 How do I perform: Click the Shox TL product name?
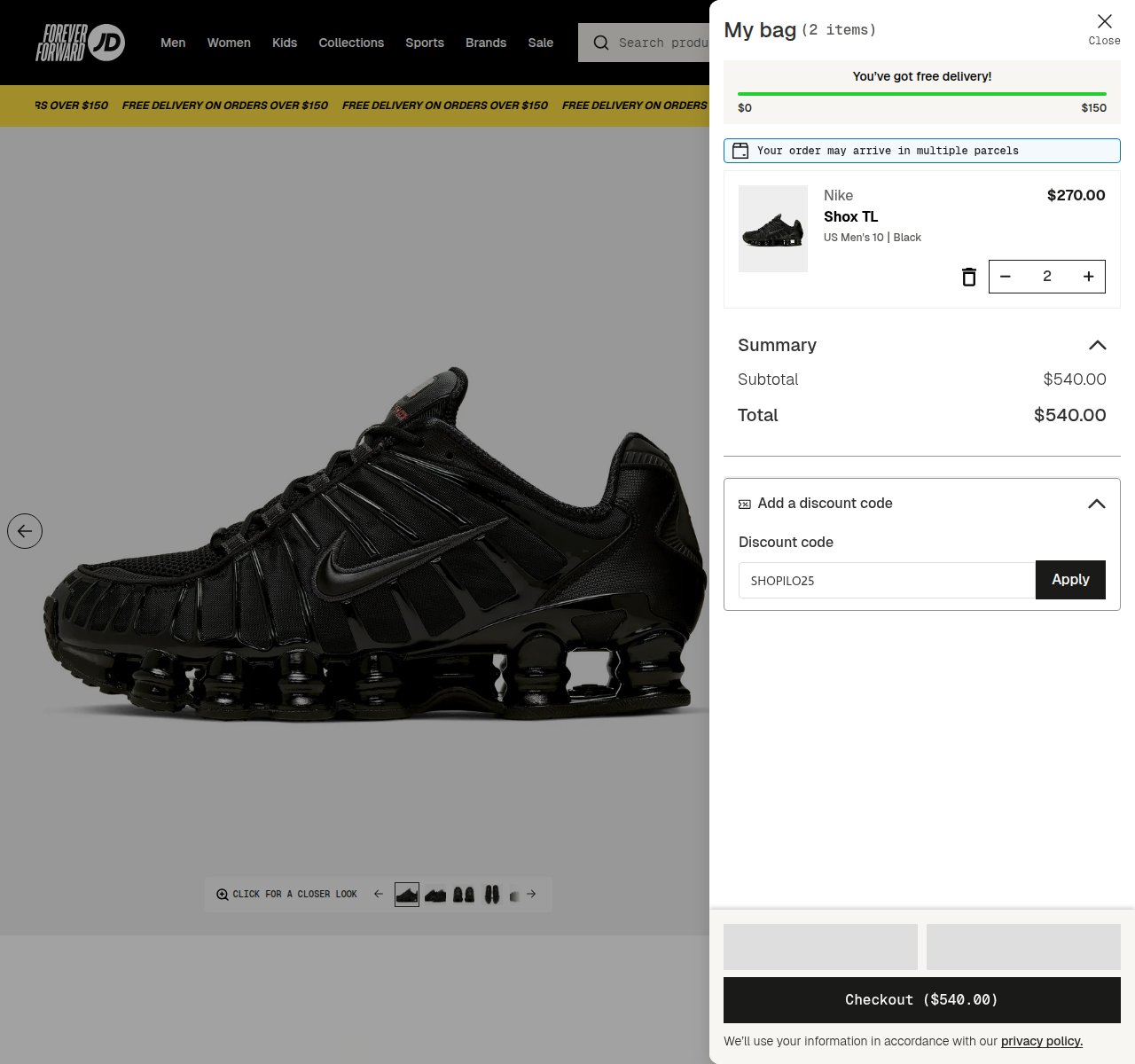tap(850, 216)
